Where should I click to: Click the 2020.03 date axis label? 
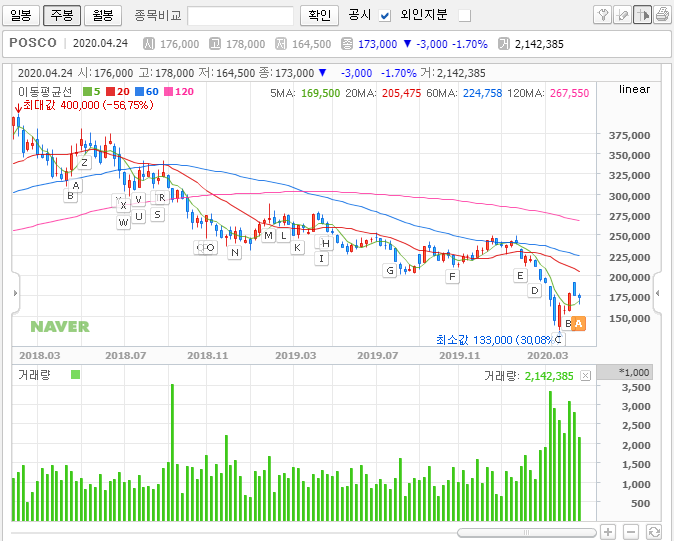point(548,356)
